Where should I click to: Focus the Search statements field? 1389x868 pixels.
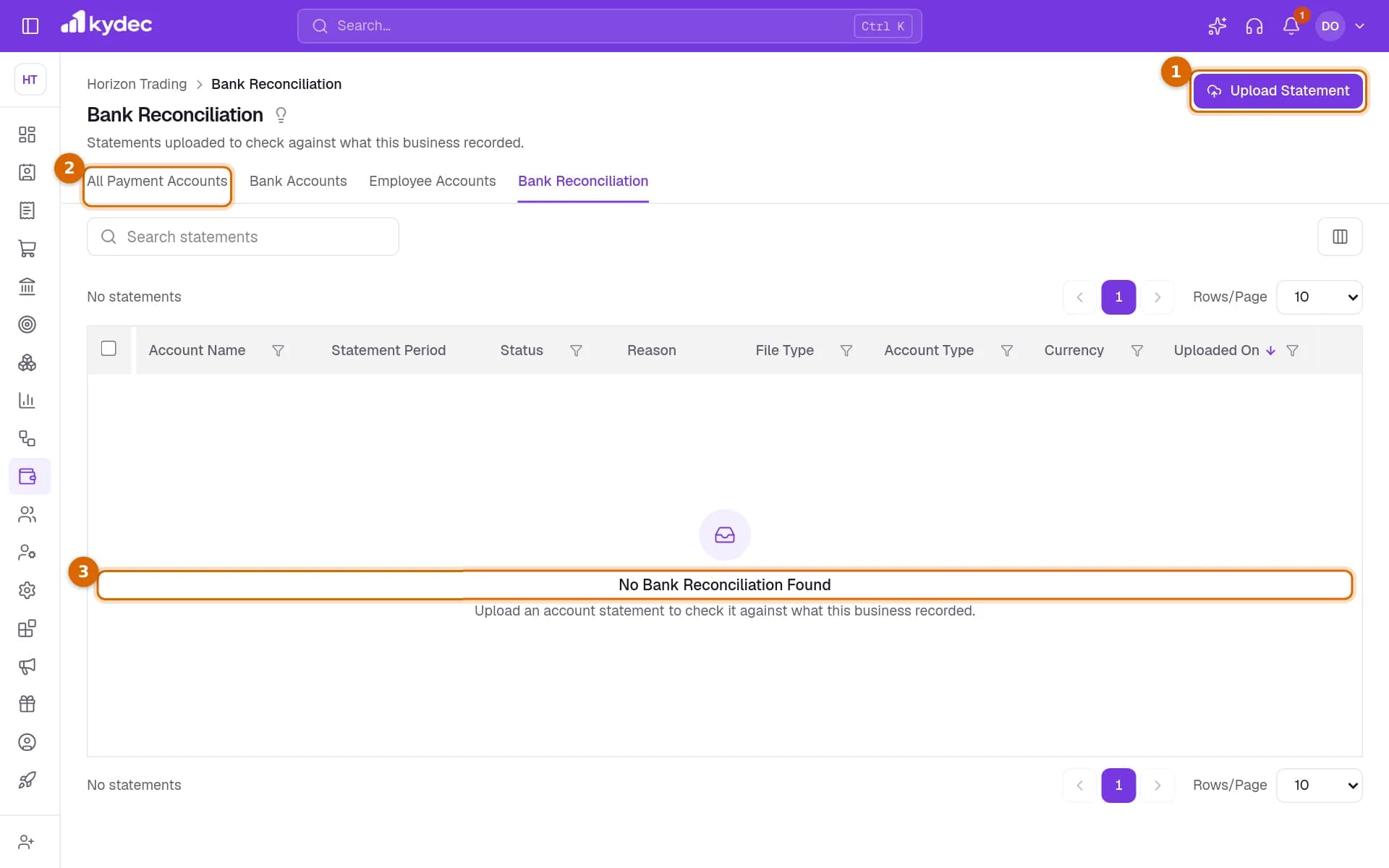pos(243,237)
